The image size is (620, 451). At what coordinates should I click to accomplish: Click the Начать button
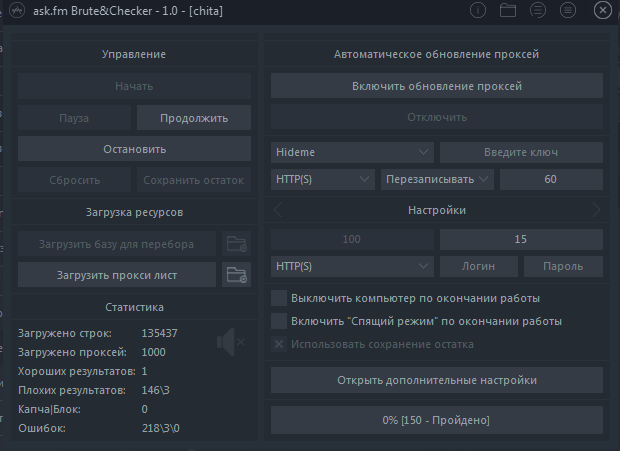[x=134, y=86]
